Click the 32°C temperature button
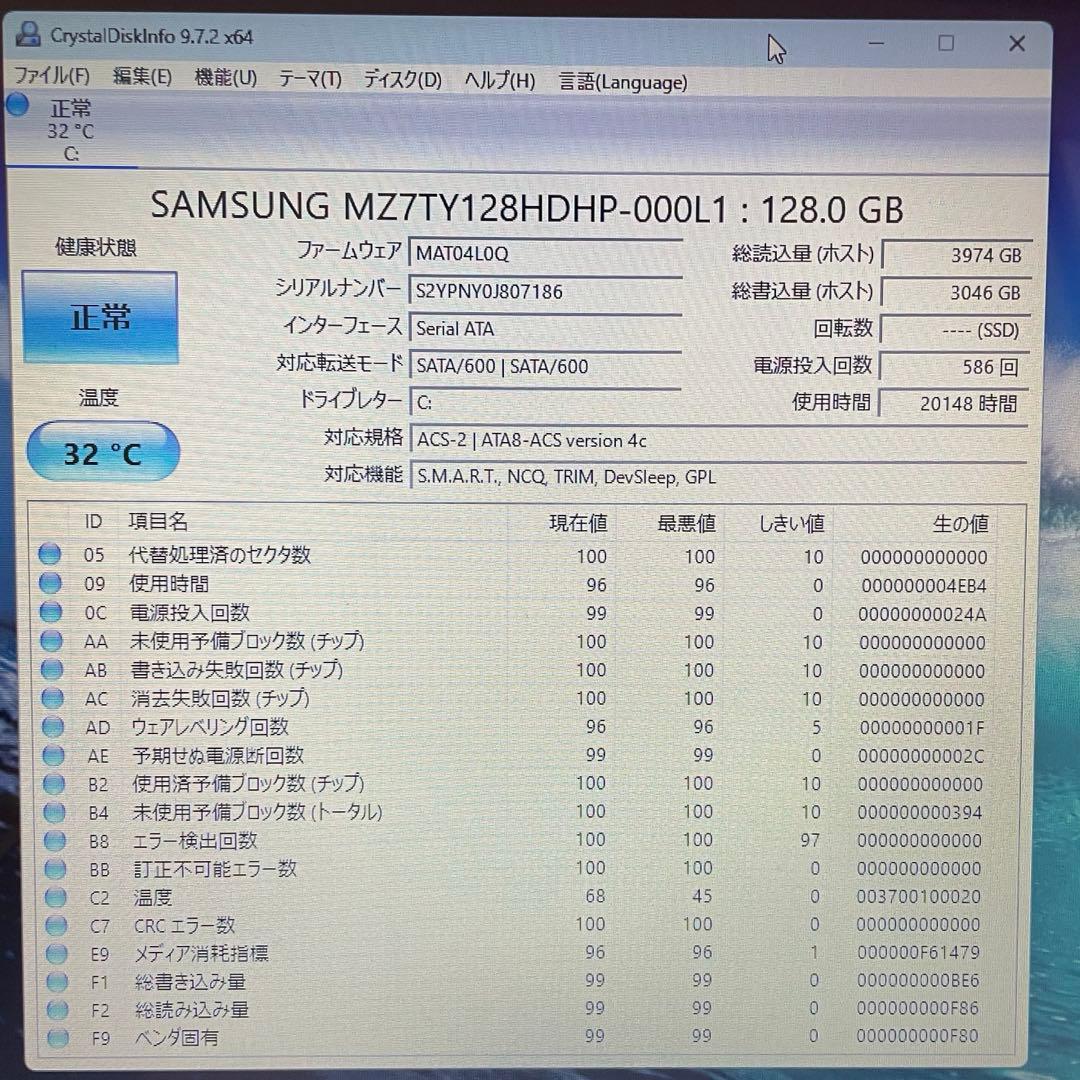The width and height of the screenshot is (1080, 1080). [x=102, y=452]
